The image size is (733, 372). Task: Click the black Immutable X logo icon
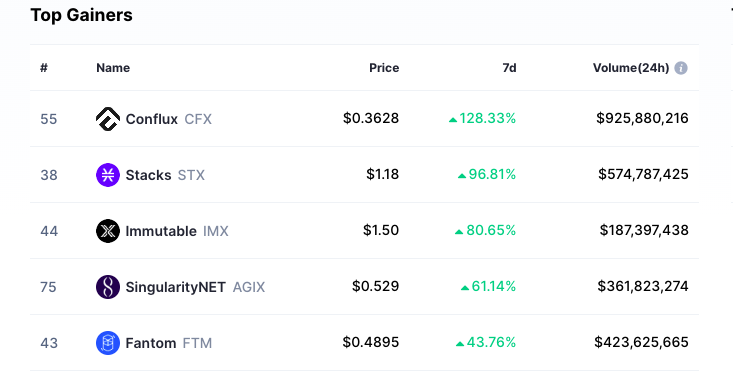click(108, 231)
